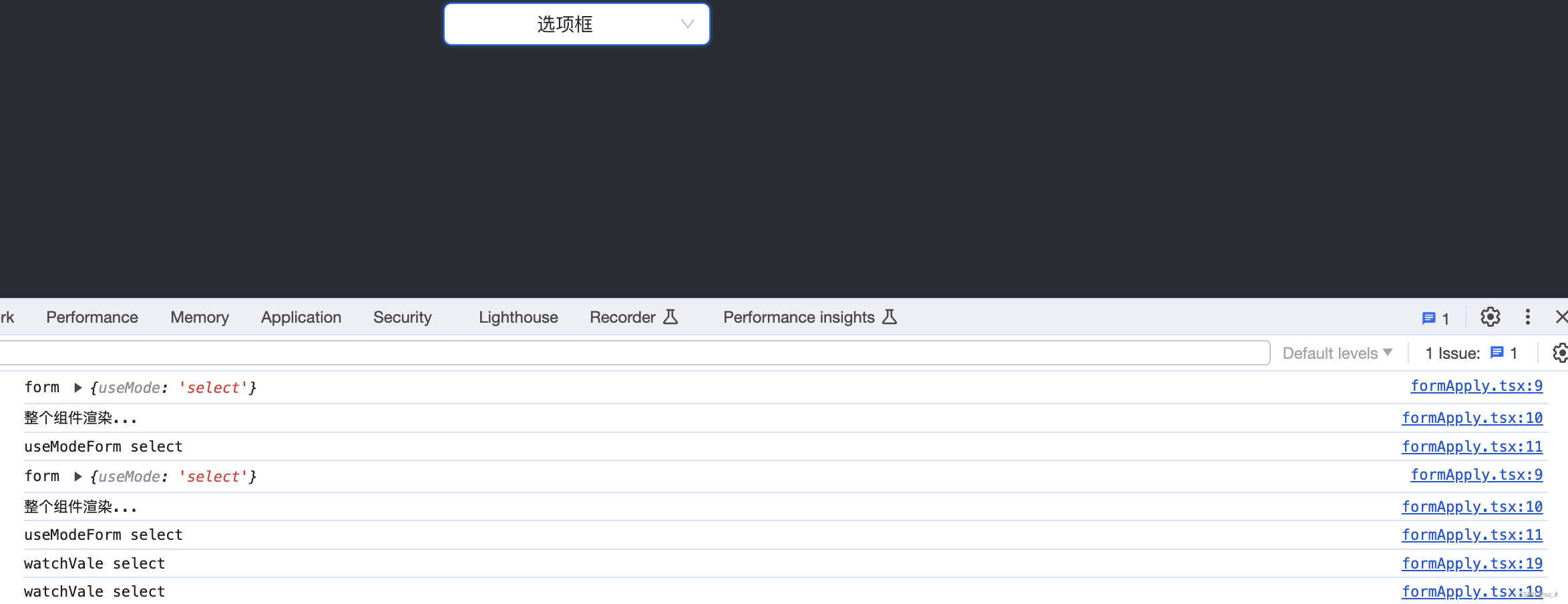Open second formApply.tsx:9 source link

click(1477, 475)
